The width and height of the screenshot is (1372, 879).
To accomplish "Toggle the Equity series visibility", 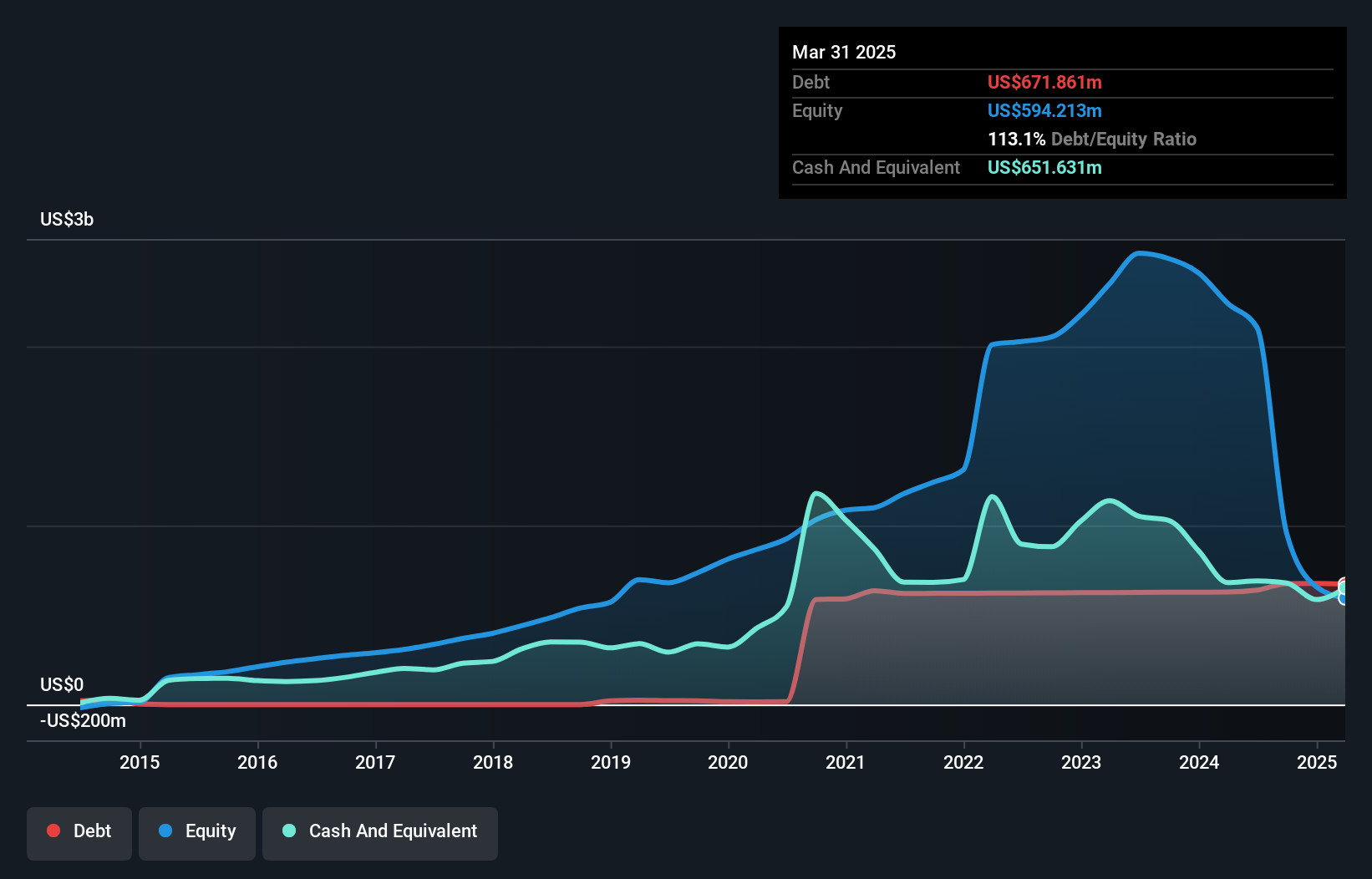I will pyautogui.click(x=197, y=831).
